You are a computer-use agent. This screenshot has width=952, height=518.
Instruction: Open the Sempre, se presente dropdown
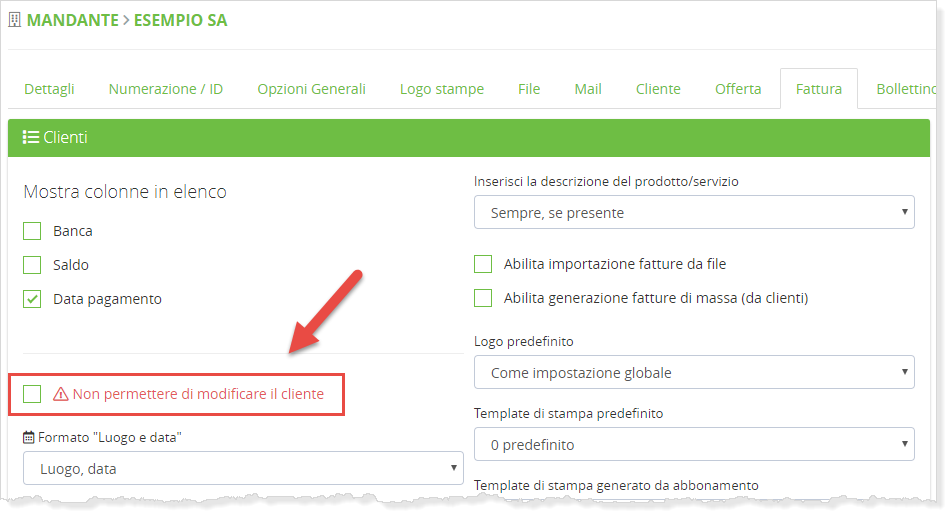[693, 212]
